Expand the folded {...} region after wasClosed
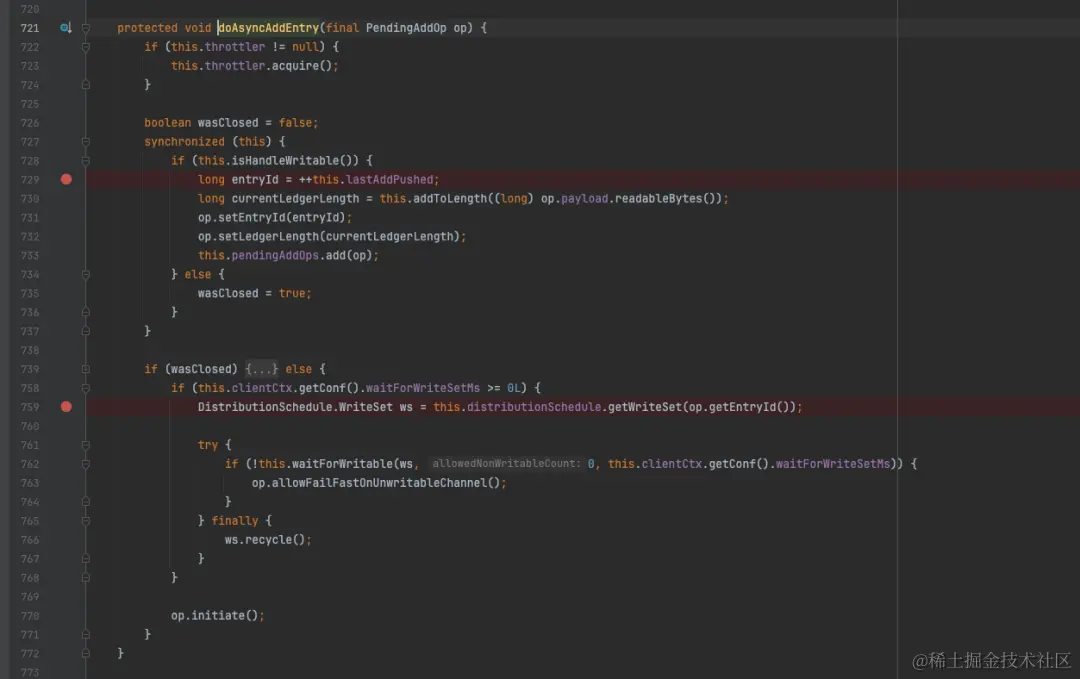1080x679 pixels. pyautogui.click(x=261, y=369)
